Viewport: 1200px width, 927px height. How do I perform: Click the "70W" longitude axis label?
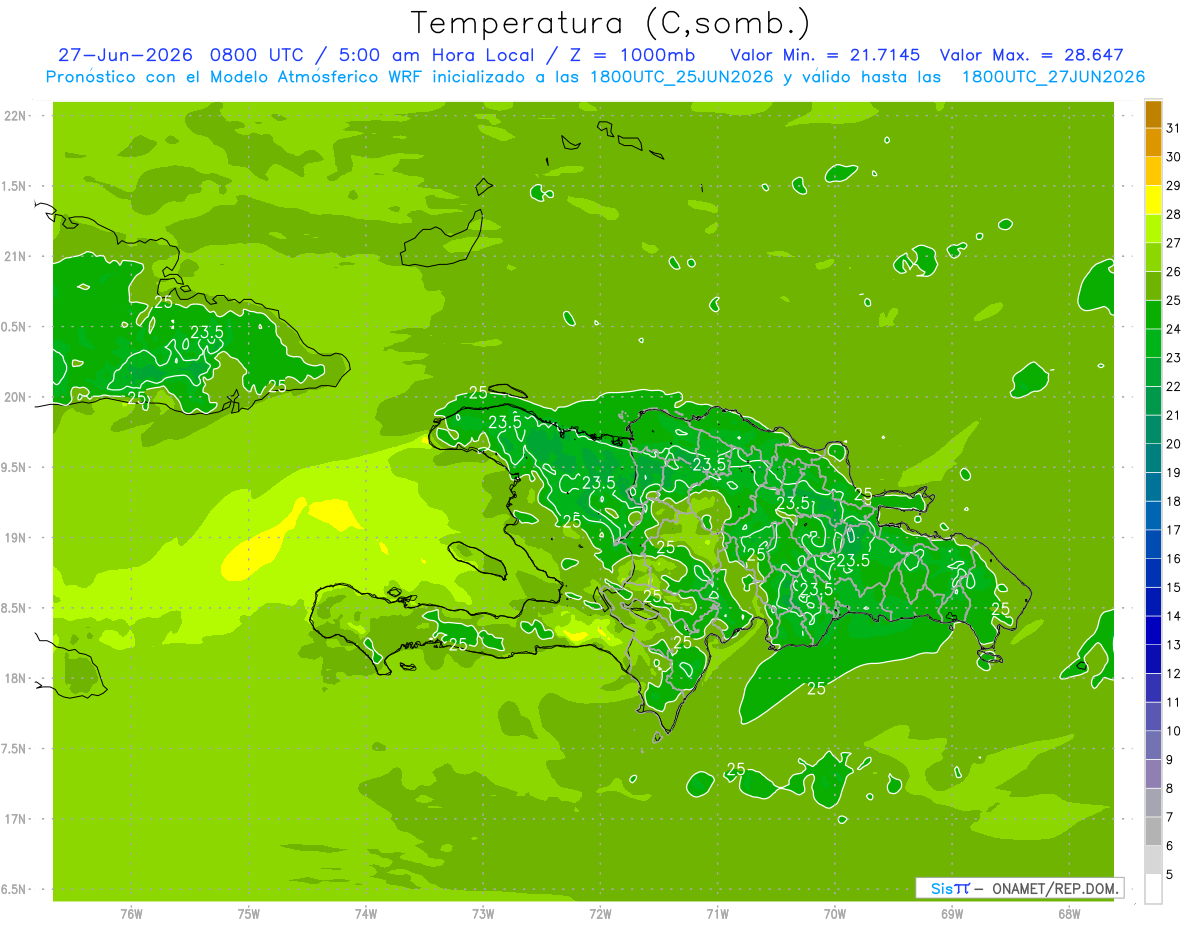(835, 914)
